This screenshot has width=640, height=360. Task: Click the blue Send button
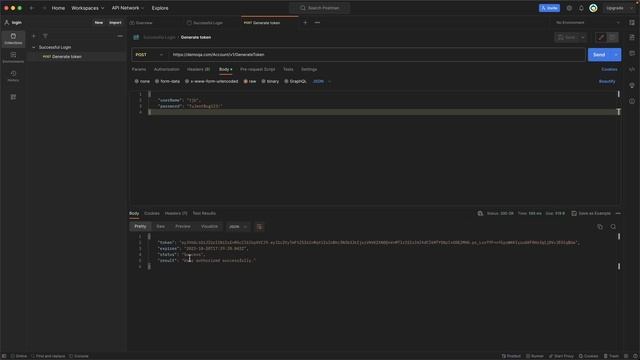click(599, 54)
